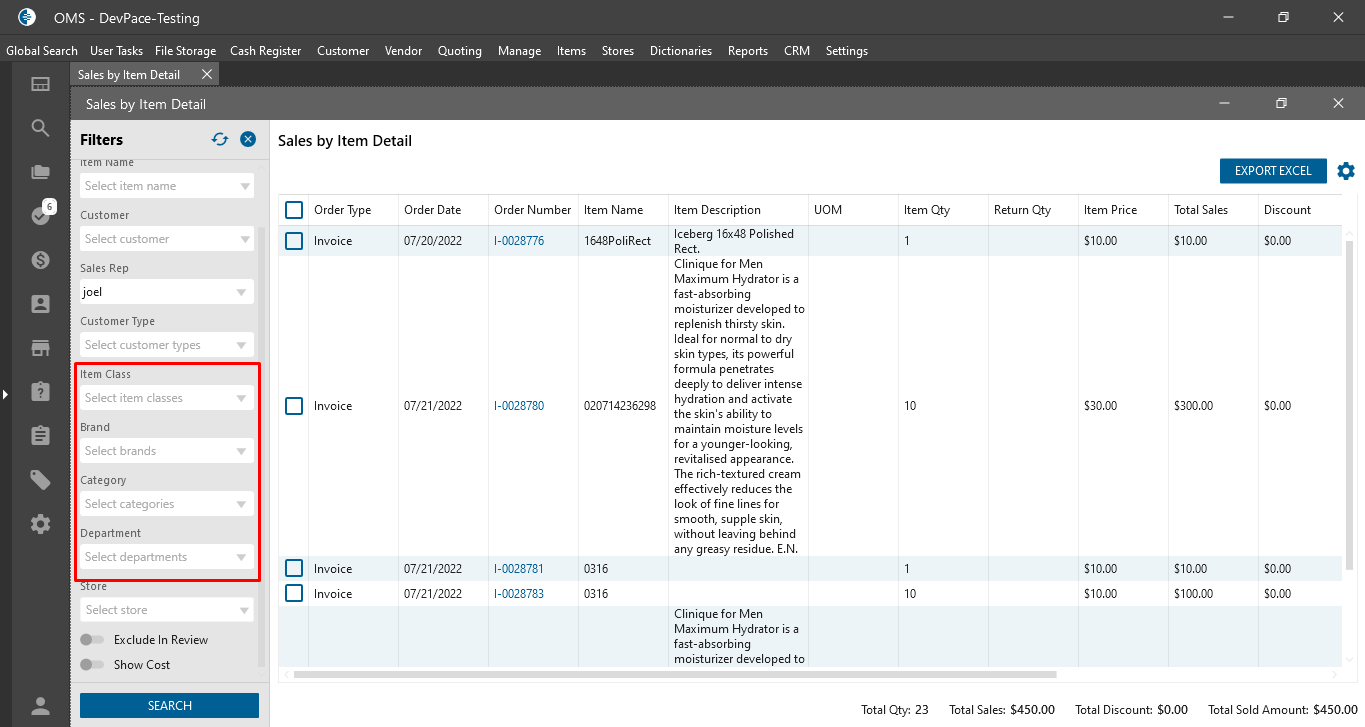Viewport: 1365px width, 727px height.
Task: Click the price tag sidebar icon
Action: click(x=40, y=480)
